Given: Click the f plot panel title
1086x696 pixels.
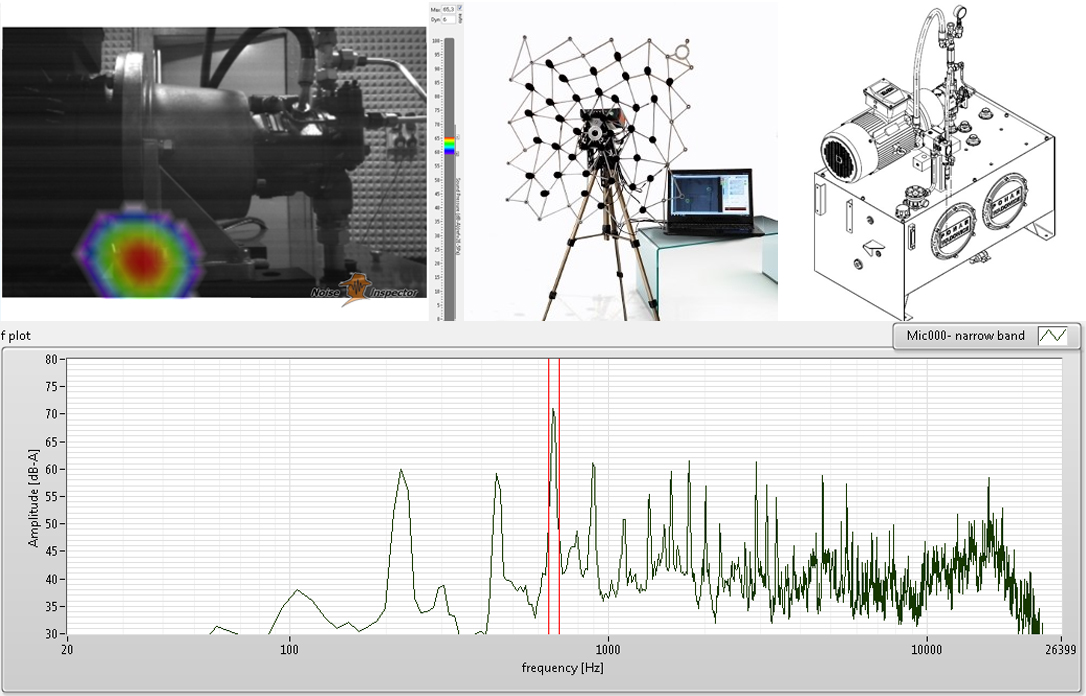Looking at the screenshot, I should (x=16, y=336).
